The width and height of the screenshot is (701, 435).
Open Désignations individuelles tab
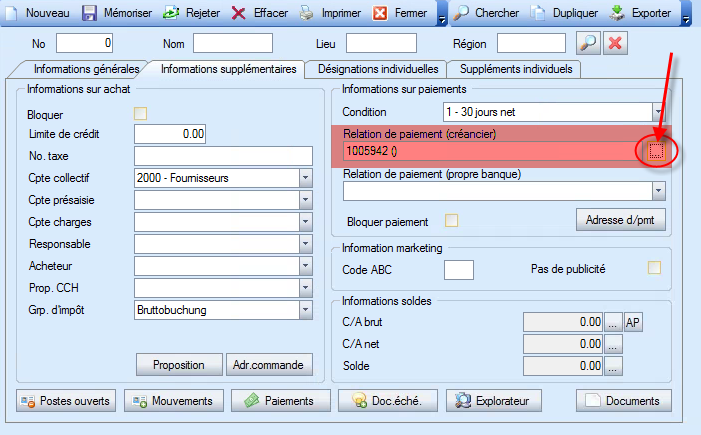click(x=378, y=69)
